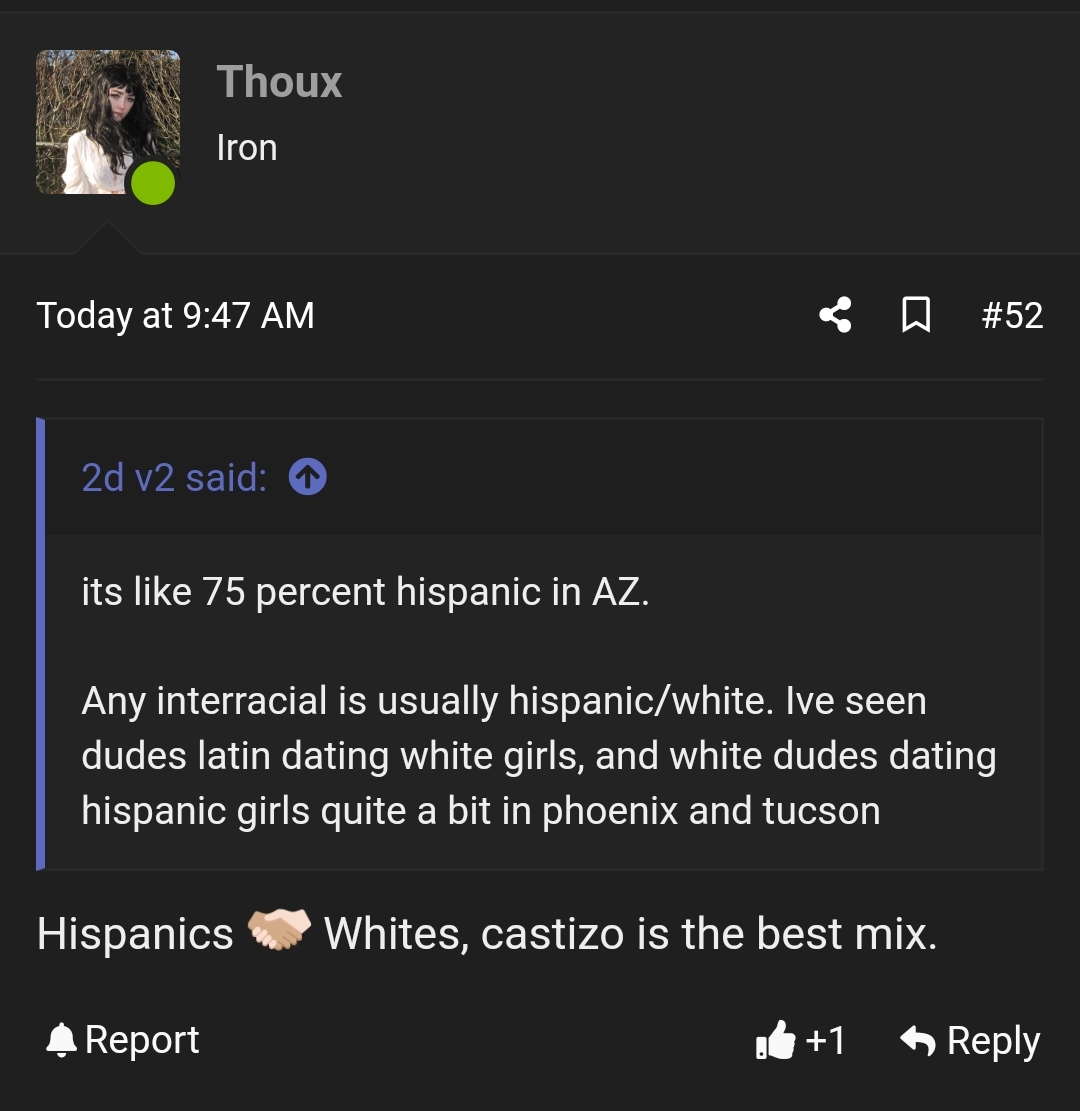View the +1 reaction count
Screen dimensions: 1080x1111
826,1041
